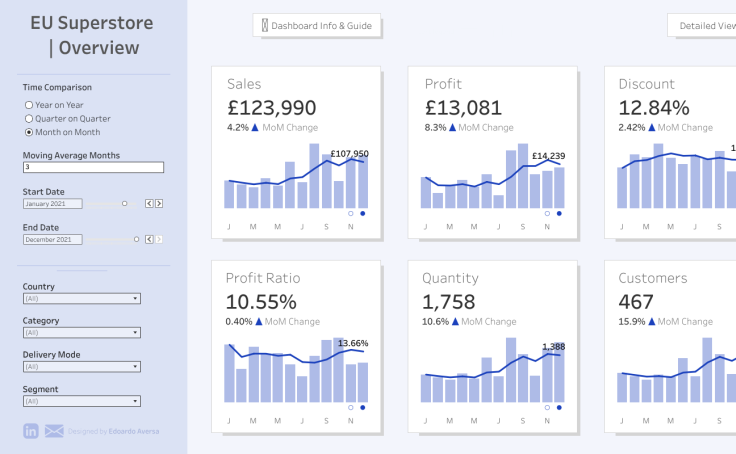The height and width of the screenshot is (454, 736).
Task: Open the Category filter dropdown
Action: click(x=82, y=333)
